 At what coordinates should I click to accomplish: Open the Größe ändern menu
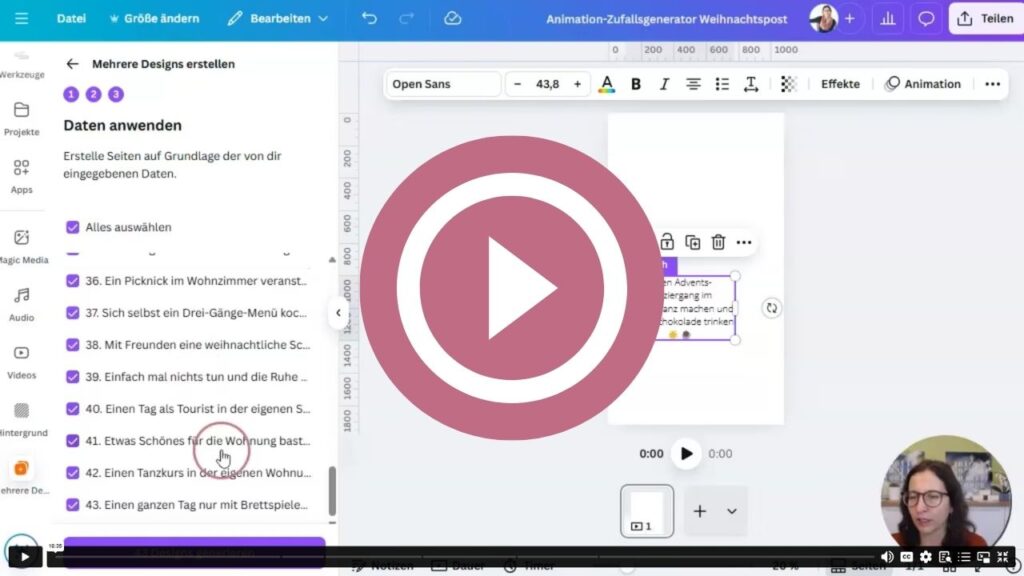click(154, 18)
